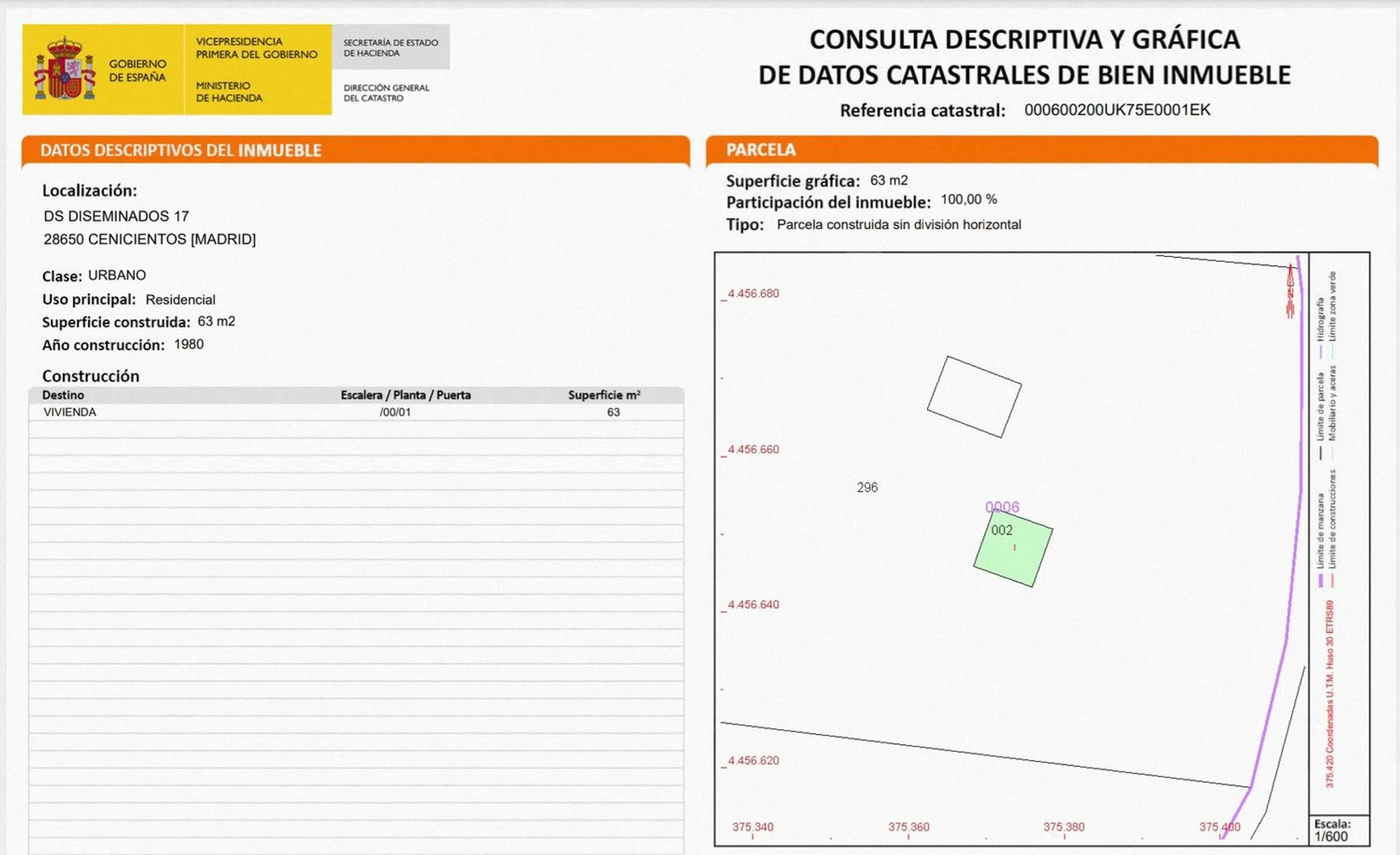Viewport: 1400px width, 855px height.
Task: Select the empty building outline on map
Action: [x=974, y=397]
